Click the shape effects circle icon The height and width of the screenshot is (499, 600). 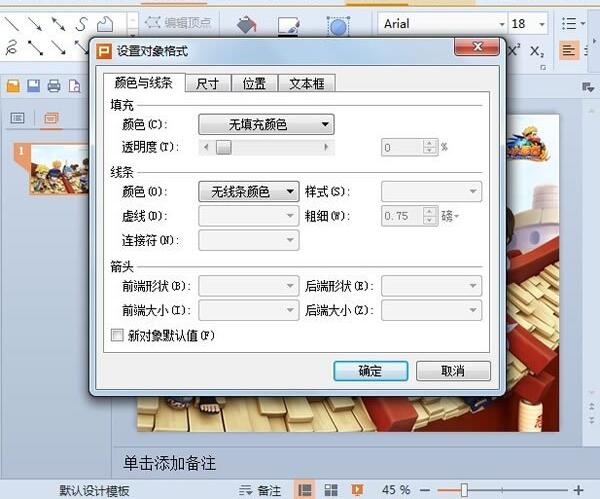click(x=338, y=26)
